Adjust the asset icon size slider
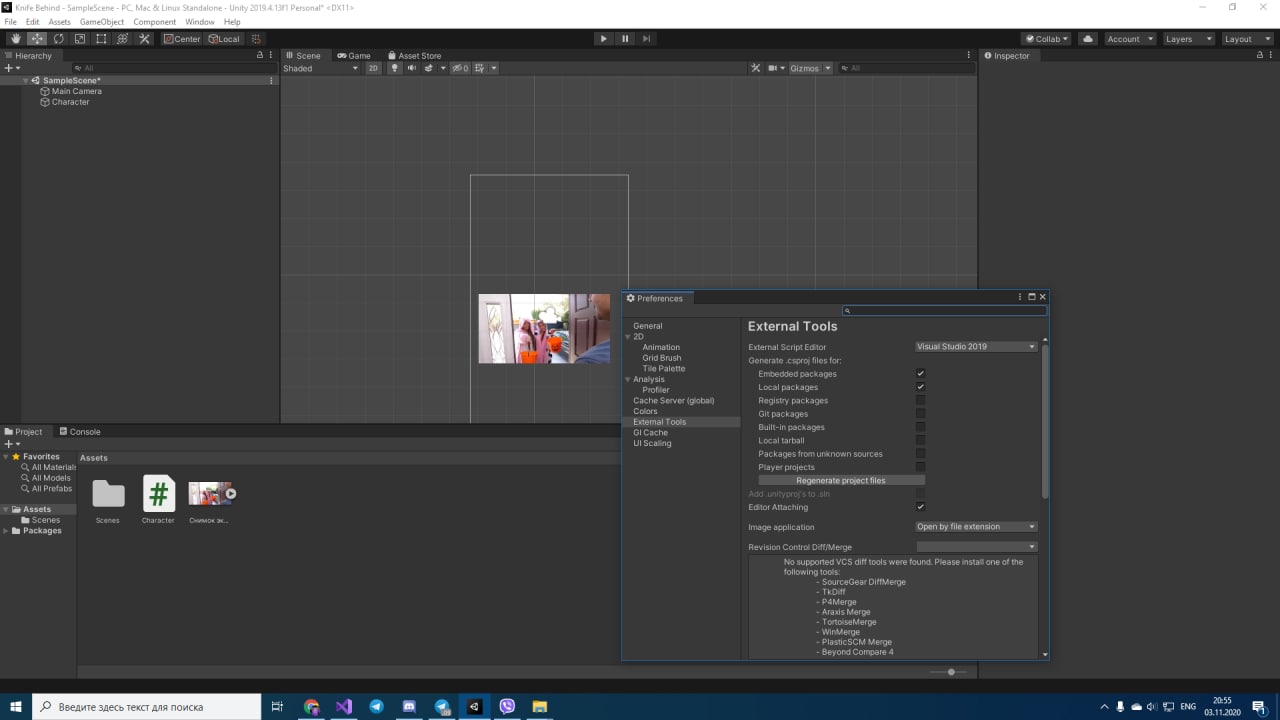The image size is (1280, 720). (950, 672)
